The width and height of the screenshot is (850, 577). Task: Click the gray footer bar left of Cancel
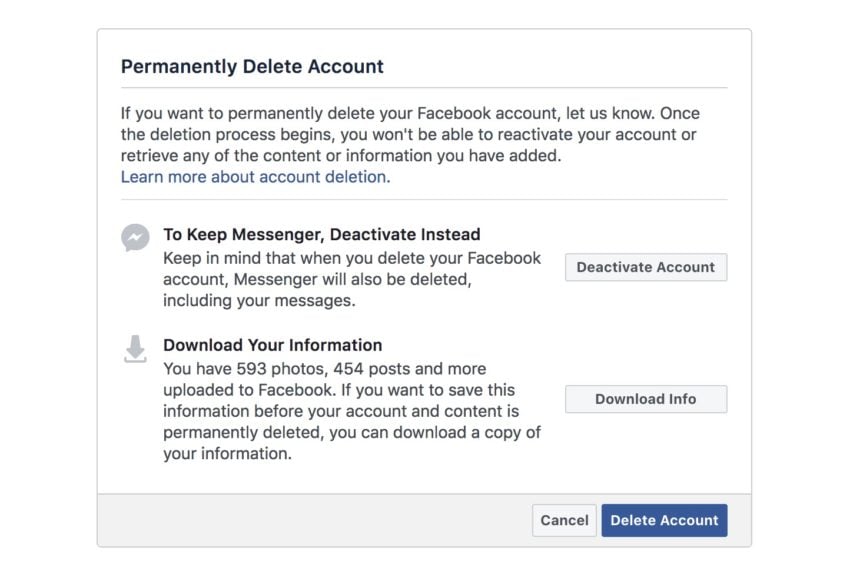pos(314,520)
